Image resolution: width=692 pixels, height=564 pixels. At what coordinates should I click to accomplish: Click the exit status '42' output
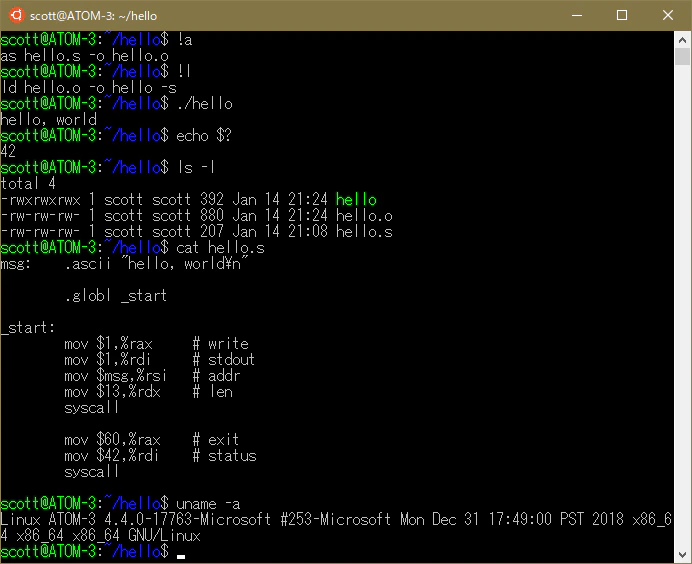(8, 151)
